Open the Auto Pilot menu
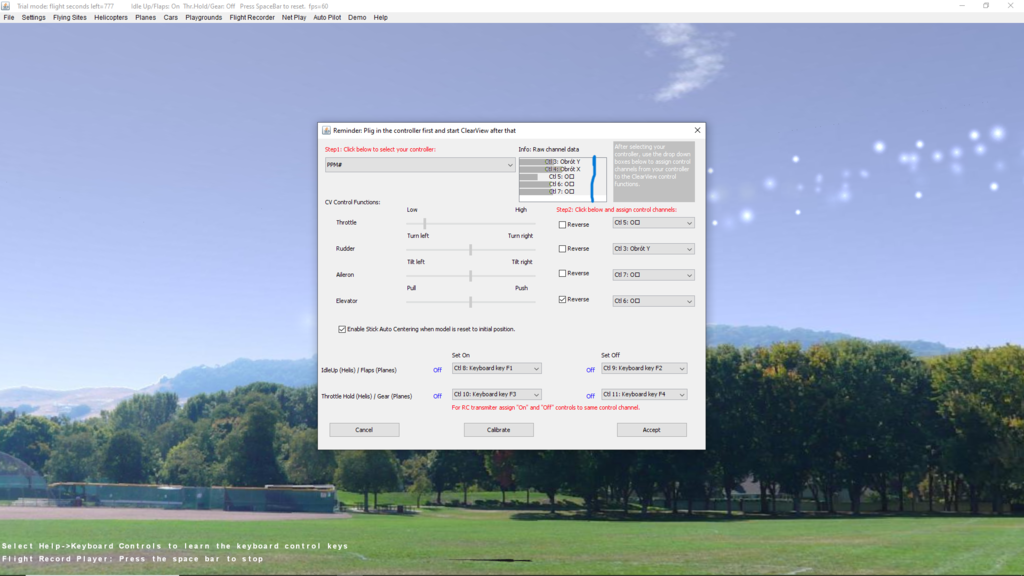Viewport: 1024px width, 576px height. click(x=327, y=17)
